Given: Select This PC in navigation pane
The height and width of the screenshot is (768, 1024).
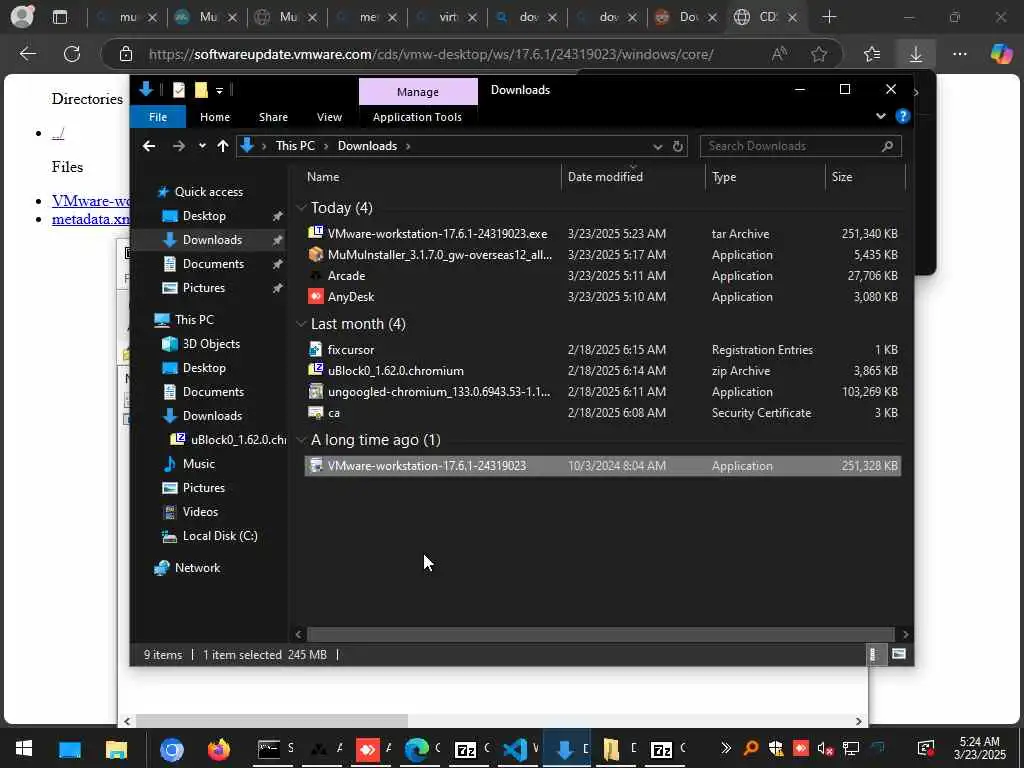Looking at the screenshot, I should click(193, 320).
